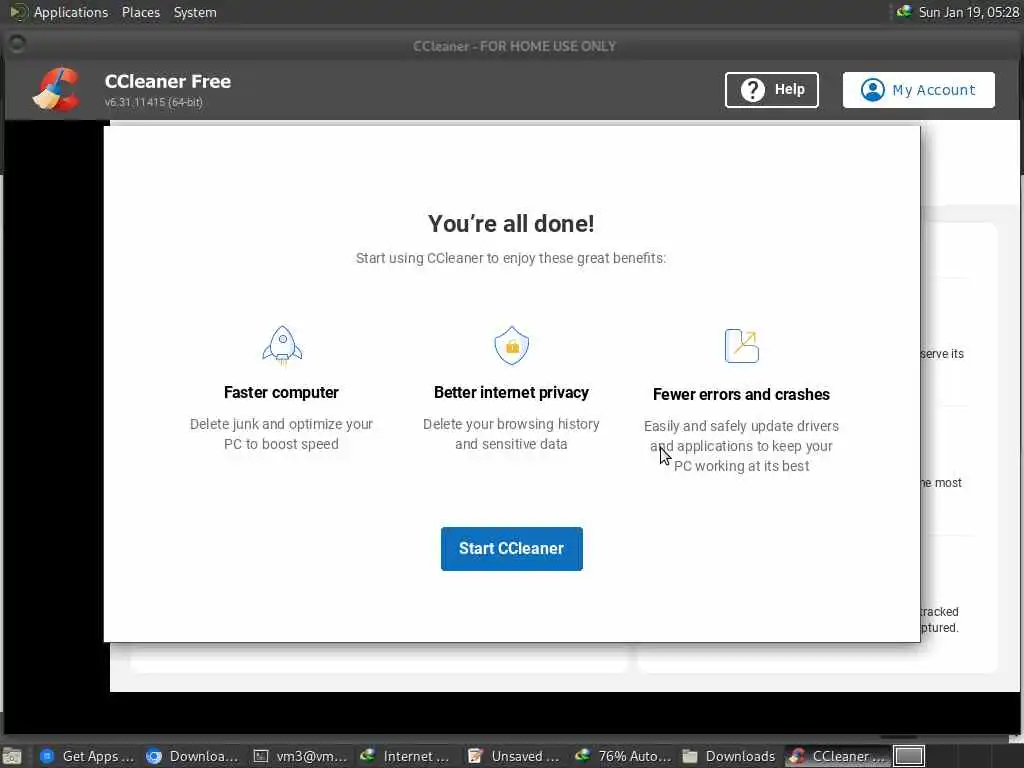Open the System menu

(x=195, y=12)
